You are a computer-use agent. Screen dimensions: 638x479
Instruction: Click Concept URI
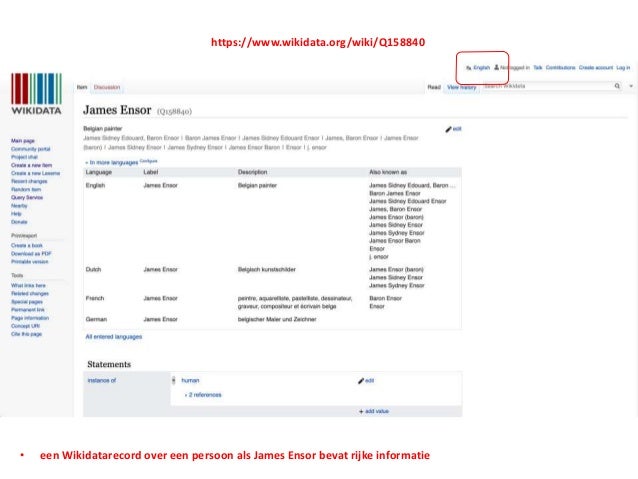tap(25, 326)
